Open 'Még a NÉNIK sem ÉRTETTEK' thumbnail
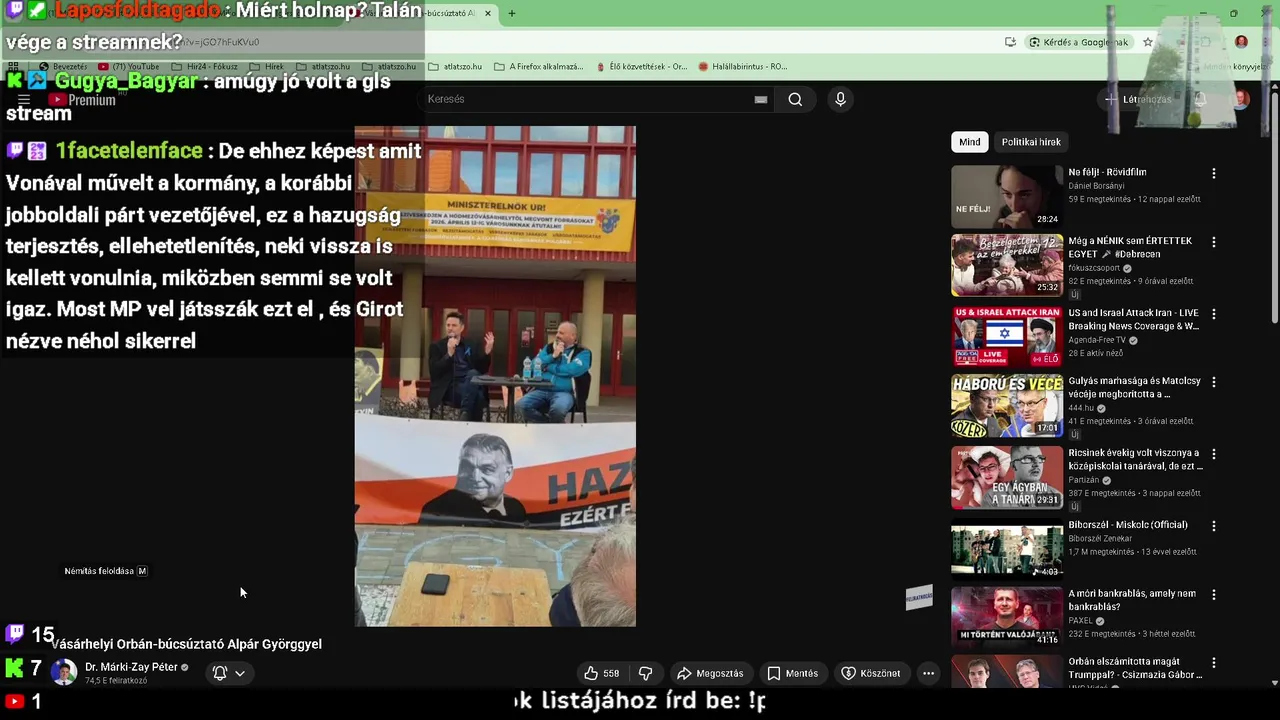This screenshot has width=1280, height=720. pyautogui.click(x=1007, y=265)
